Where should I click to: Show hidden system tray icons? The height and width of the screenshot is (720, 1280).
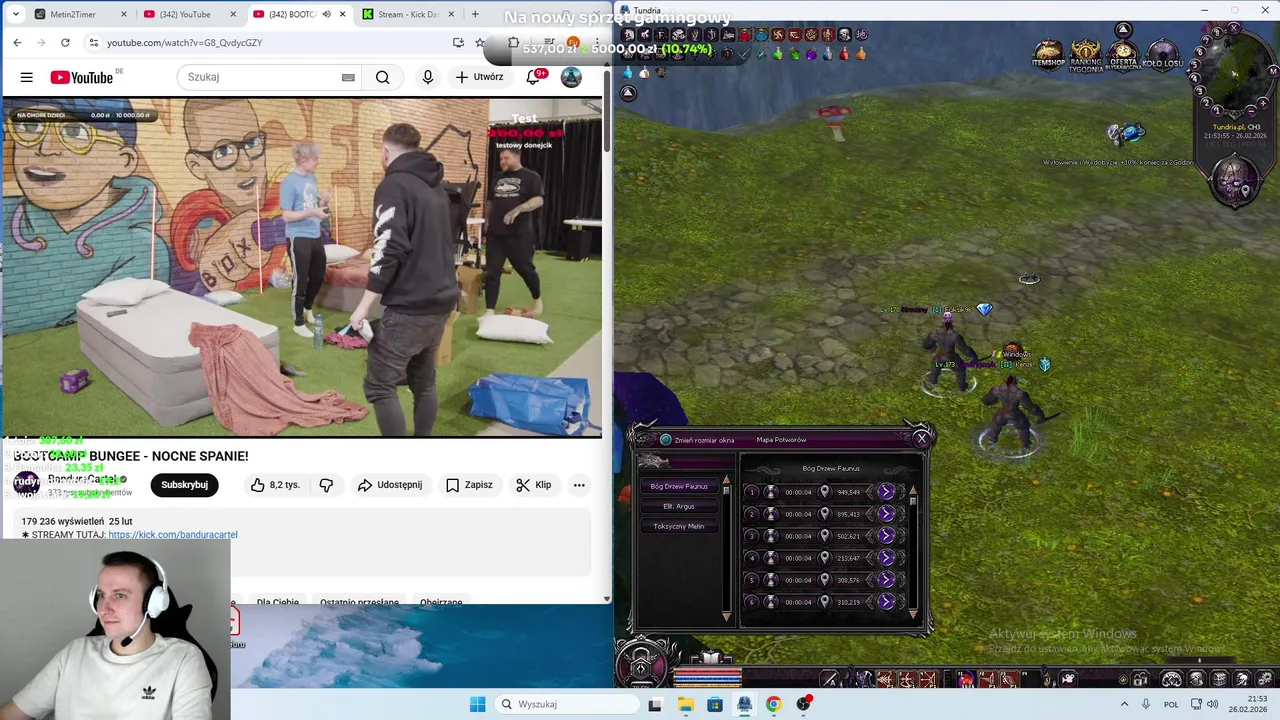(1124, 704)
